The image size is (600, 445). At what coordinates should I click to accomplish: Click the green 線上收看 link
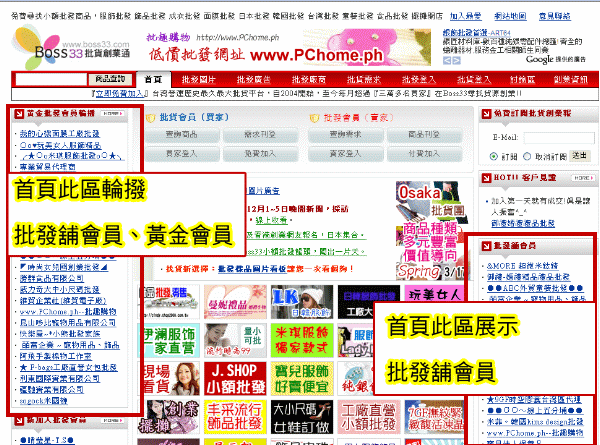pos(271,220)
